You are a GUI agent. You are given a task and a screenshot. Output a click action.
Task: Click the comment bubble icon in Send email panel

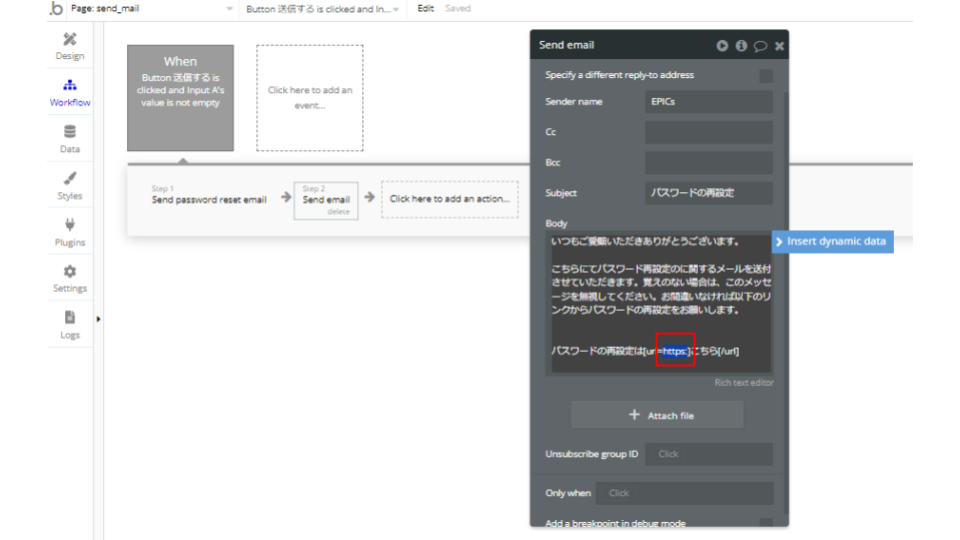click(x=760, y=46)
